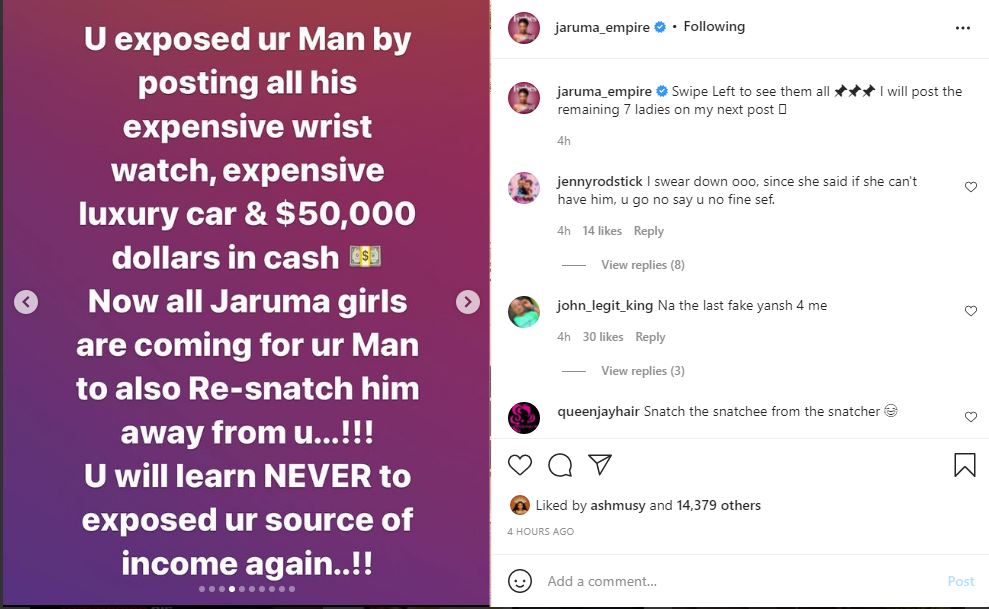Click the Add a comment input field

tap(650, 581)
